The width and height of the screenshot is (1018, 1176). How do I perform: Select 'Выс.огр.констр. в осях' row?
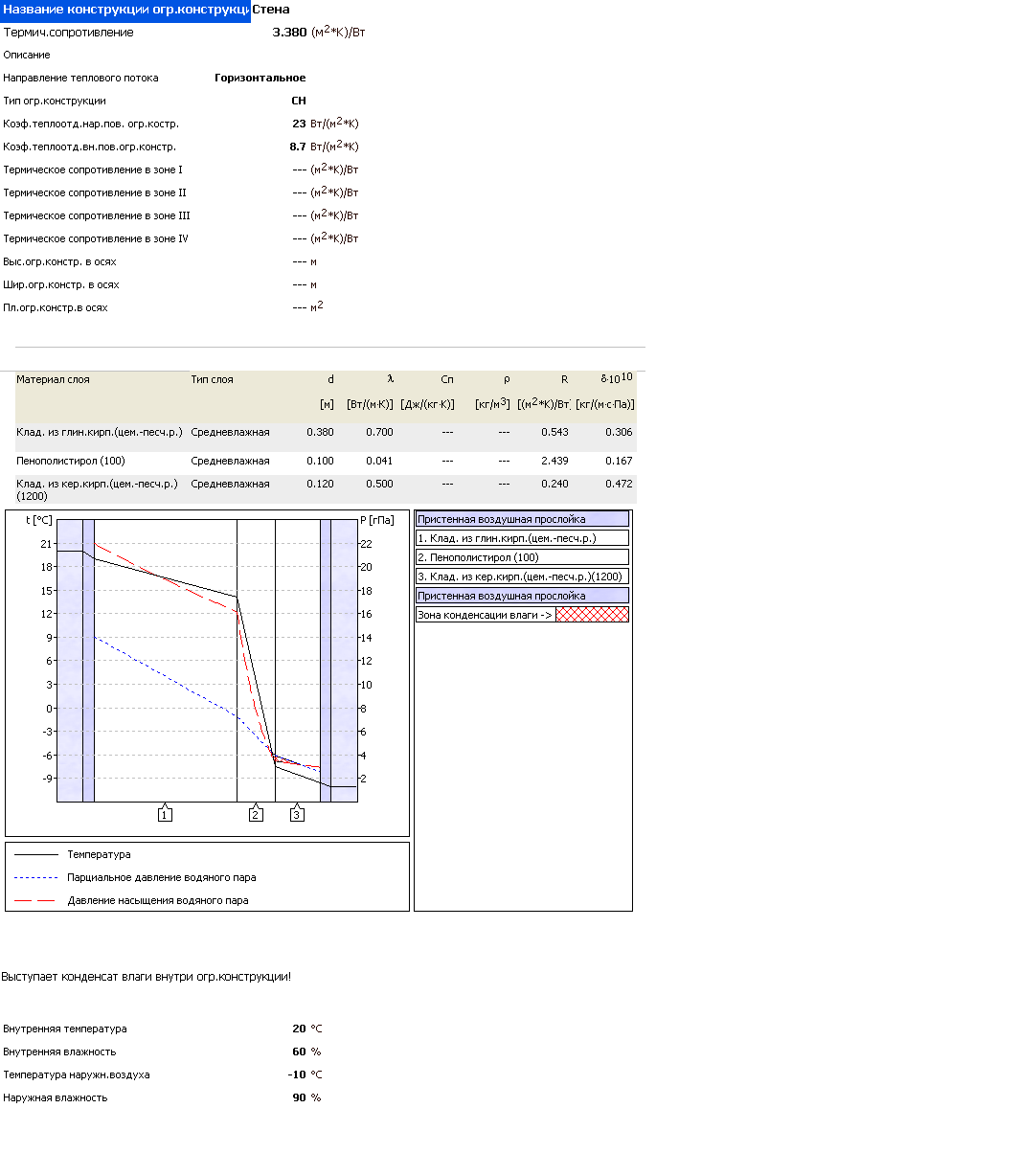click(x=59, y=261)
